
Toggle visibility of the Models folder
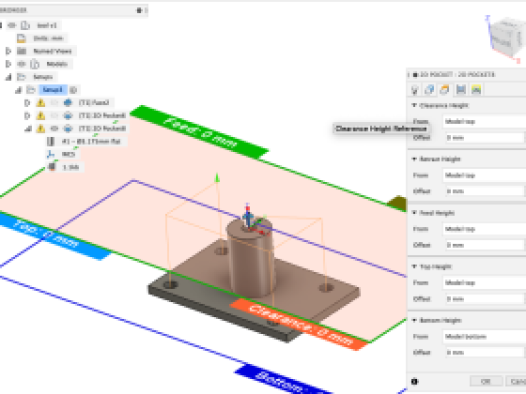coord(21,64)
